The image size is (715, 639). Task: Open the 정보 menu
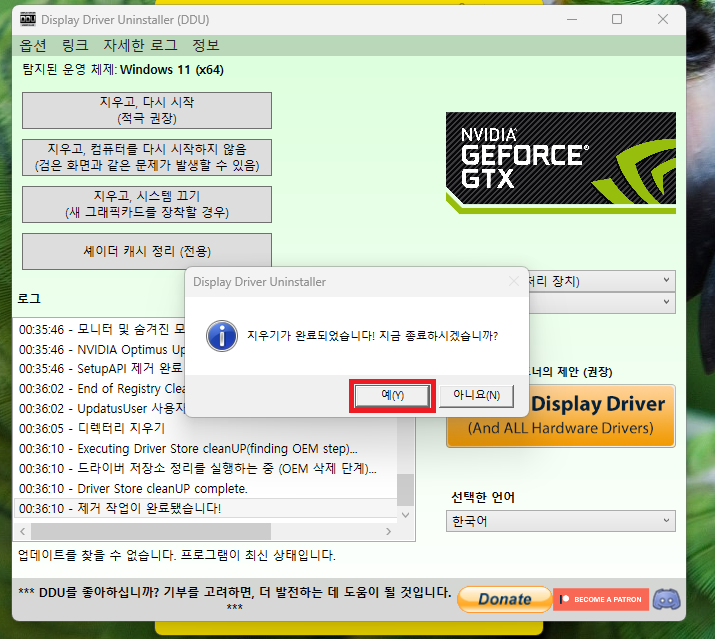(206, 45)
